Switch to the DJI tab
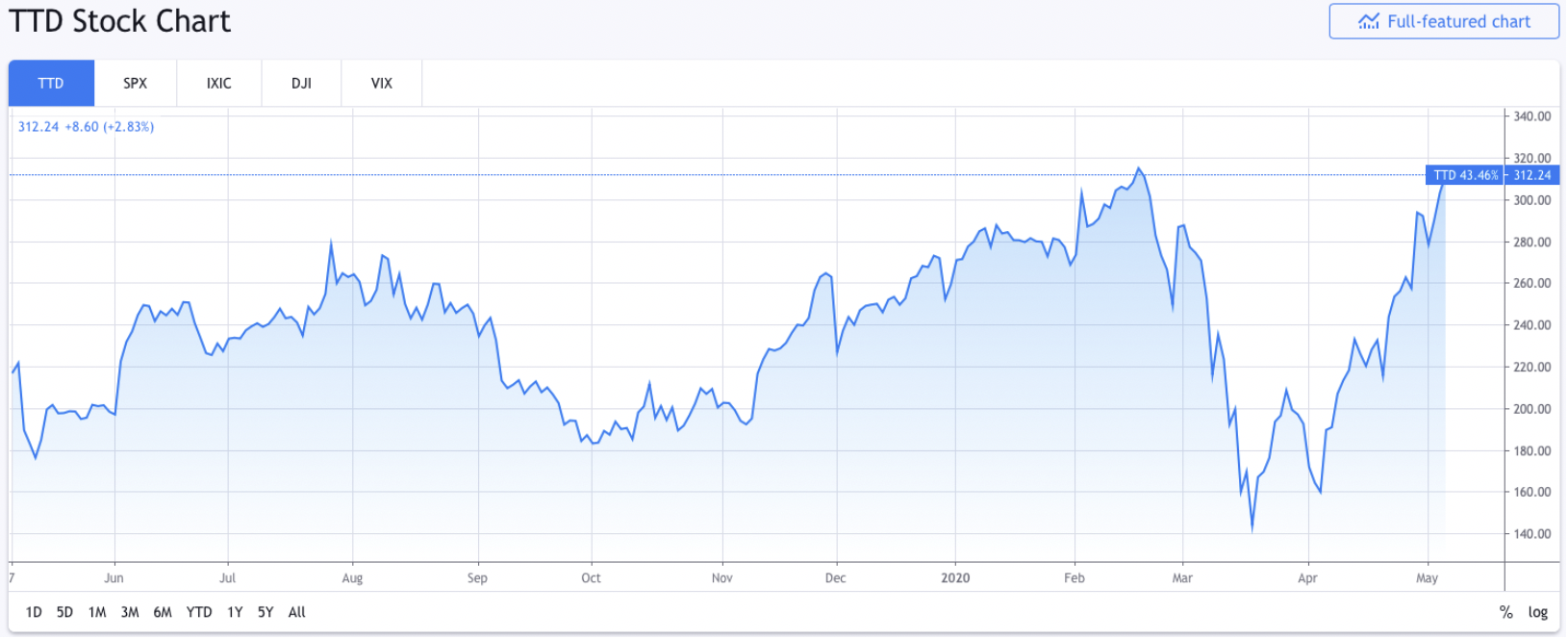Image resolution: width=1568 pixels, height=639 pixels. 301,83
